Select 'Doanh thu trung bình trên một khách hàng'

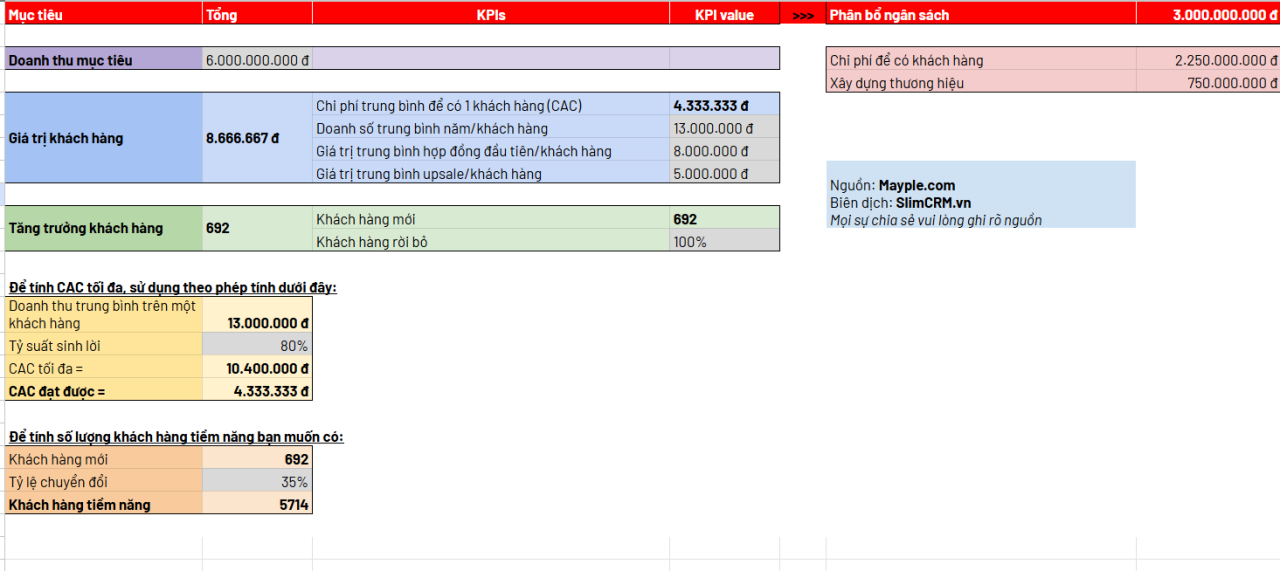[104, 314]
